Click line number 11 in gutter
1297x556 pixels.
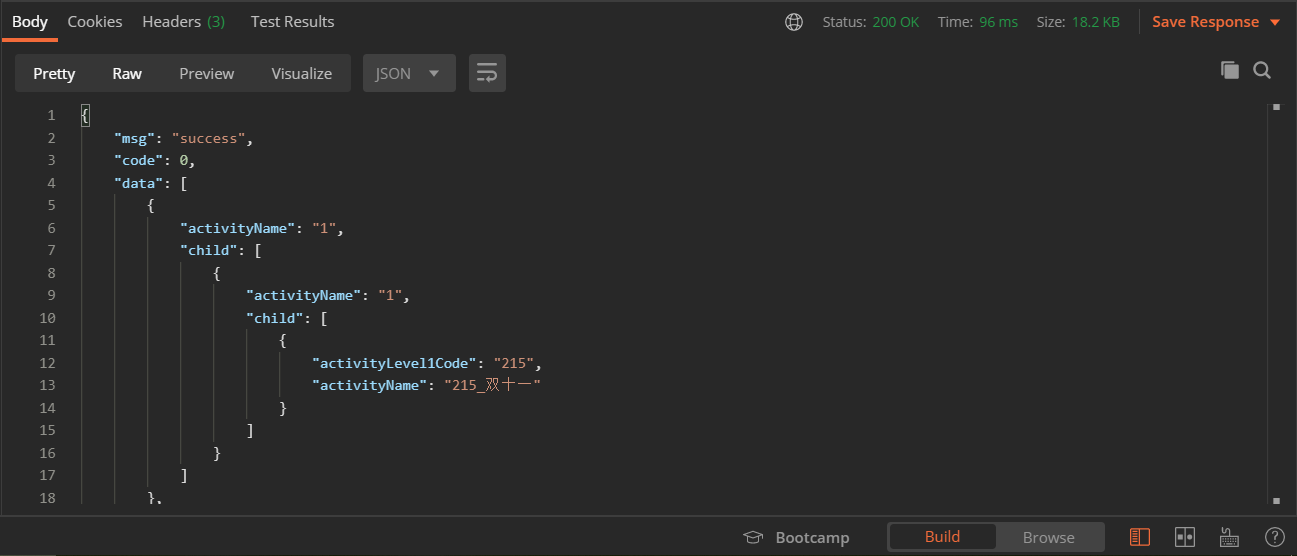click(47, 340)
